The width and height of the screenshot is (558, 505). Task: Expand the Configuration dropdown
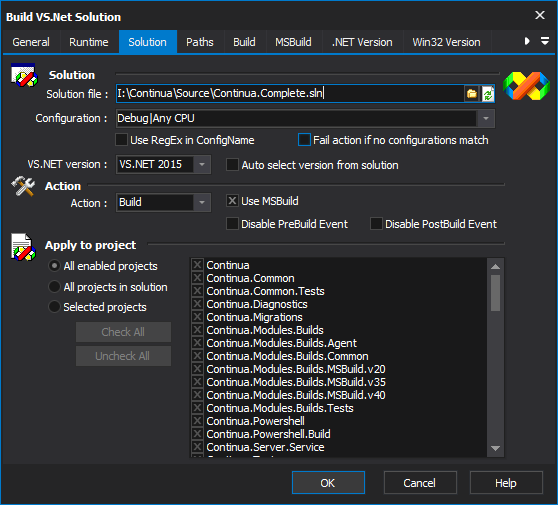(x=486, y=119)
